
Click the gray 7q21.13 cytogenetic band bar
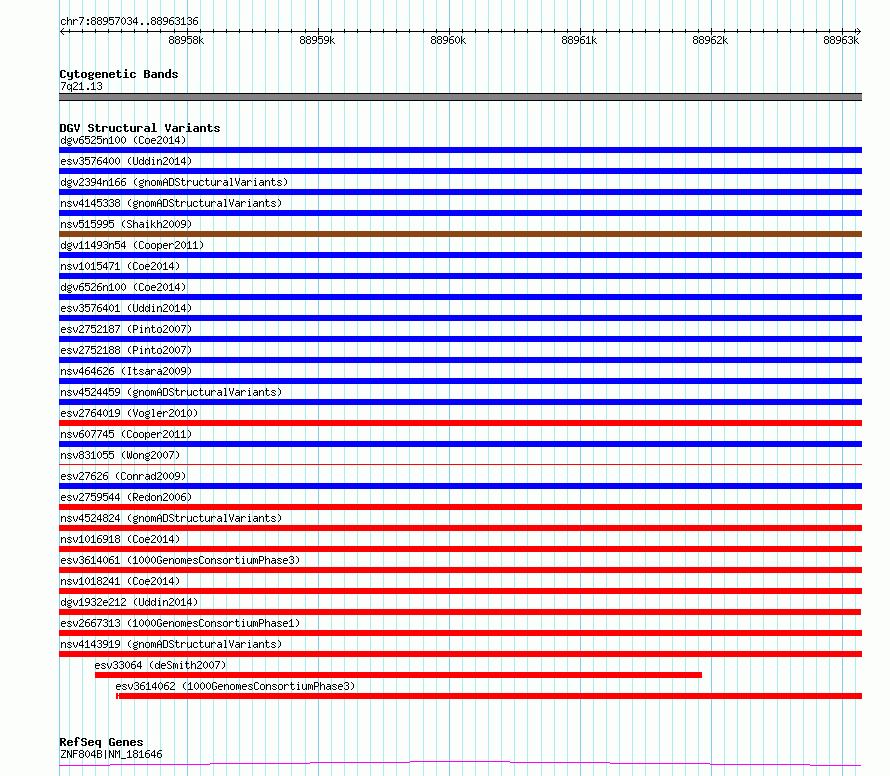coord(460,97)
